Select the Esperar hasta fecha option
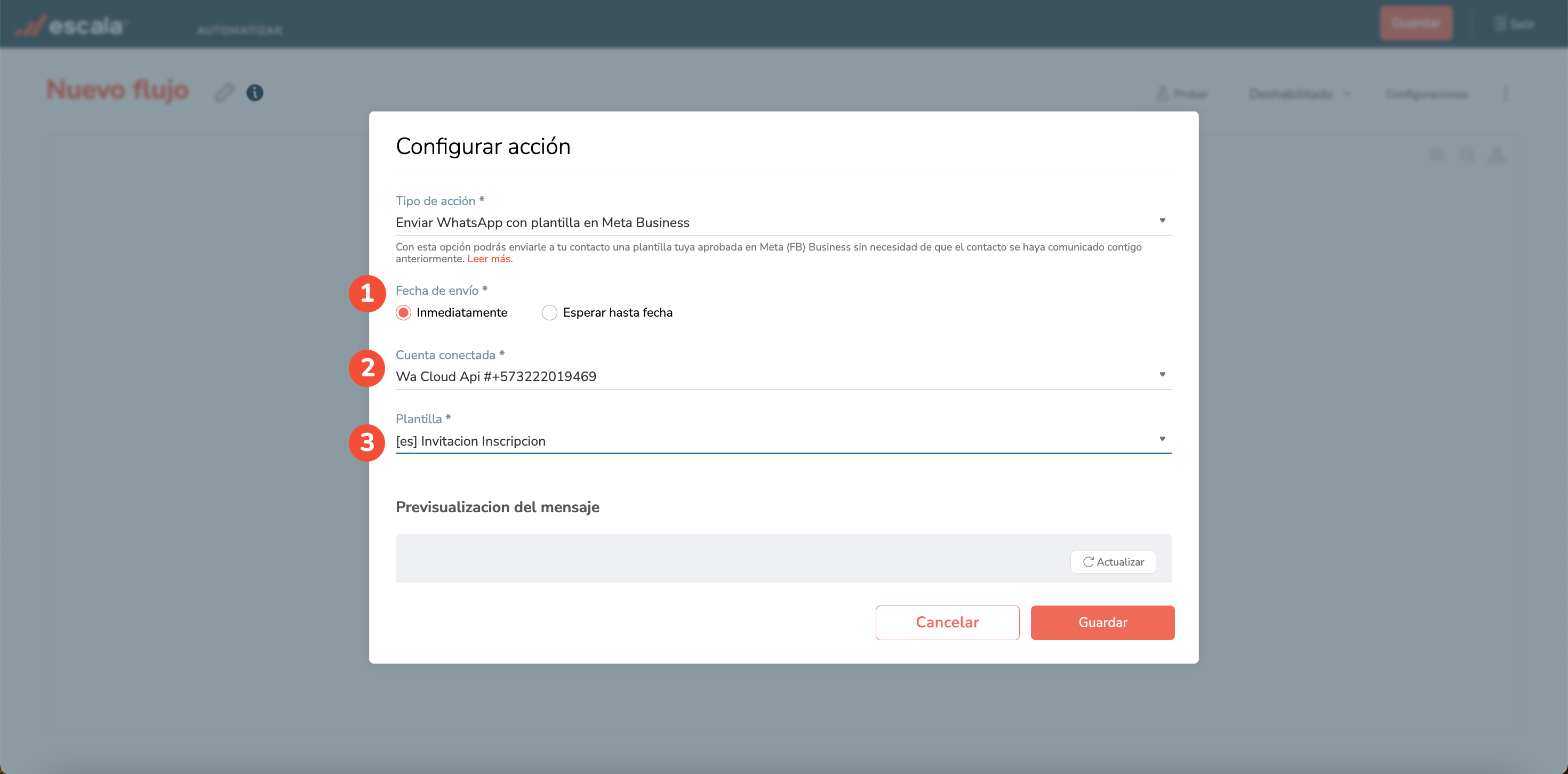Image resolution: width=1568 pixels, height=774 pixels. coord(549,313)
